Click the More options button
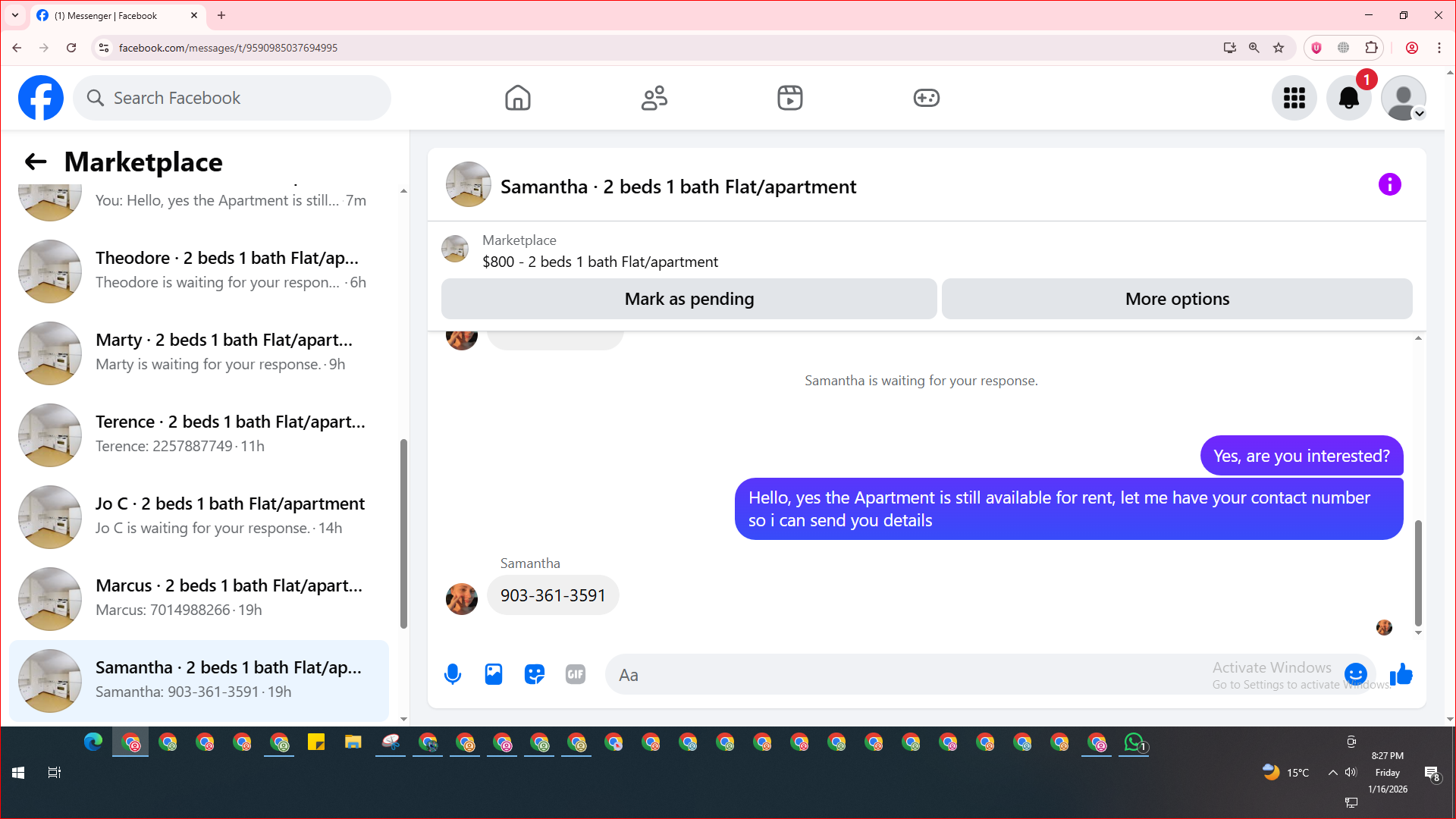Image resolution: width=1456 pixels, height=819 pixels. [1177, 299]
